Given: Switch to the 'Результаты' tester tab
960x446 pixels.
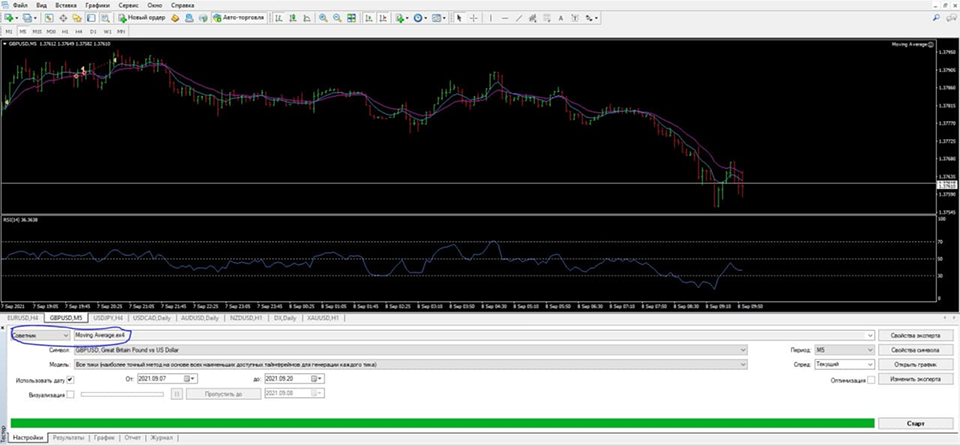Looking at the screenshot, I should (x=68, y=437).
